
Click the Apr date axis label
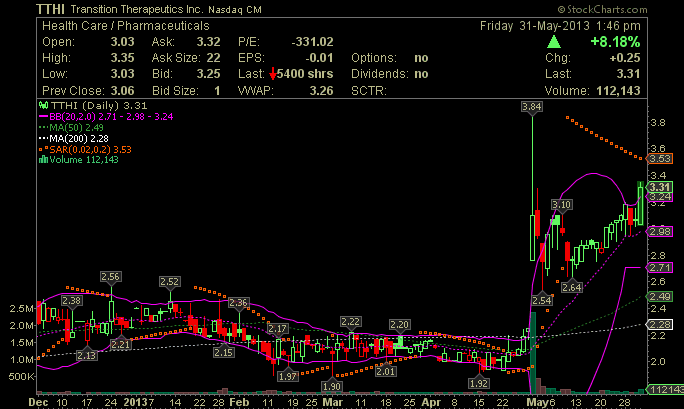point(431,402)
